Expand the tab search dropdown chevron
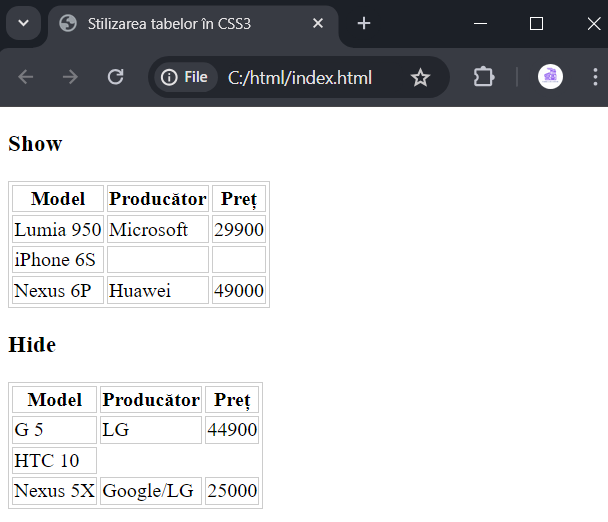The height and width of the screenshot is (522, 608). (24, 23)
